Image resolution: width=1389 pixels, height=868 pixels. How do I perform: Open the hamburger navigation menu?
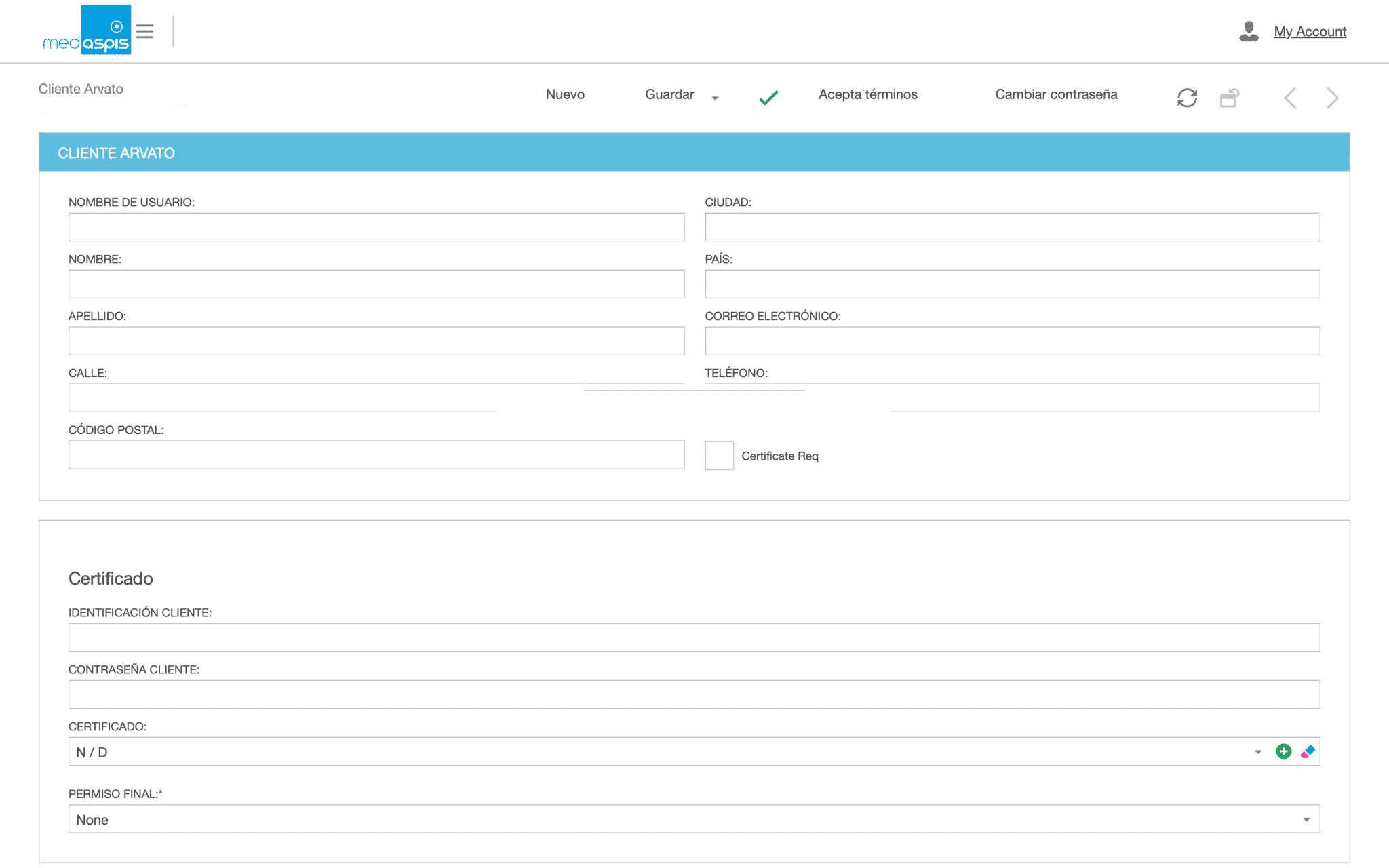tap(144, 31)
